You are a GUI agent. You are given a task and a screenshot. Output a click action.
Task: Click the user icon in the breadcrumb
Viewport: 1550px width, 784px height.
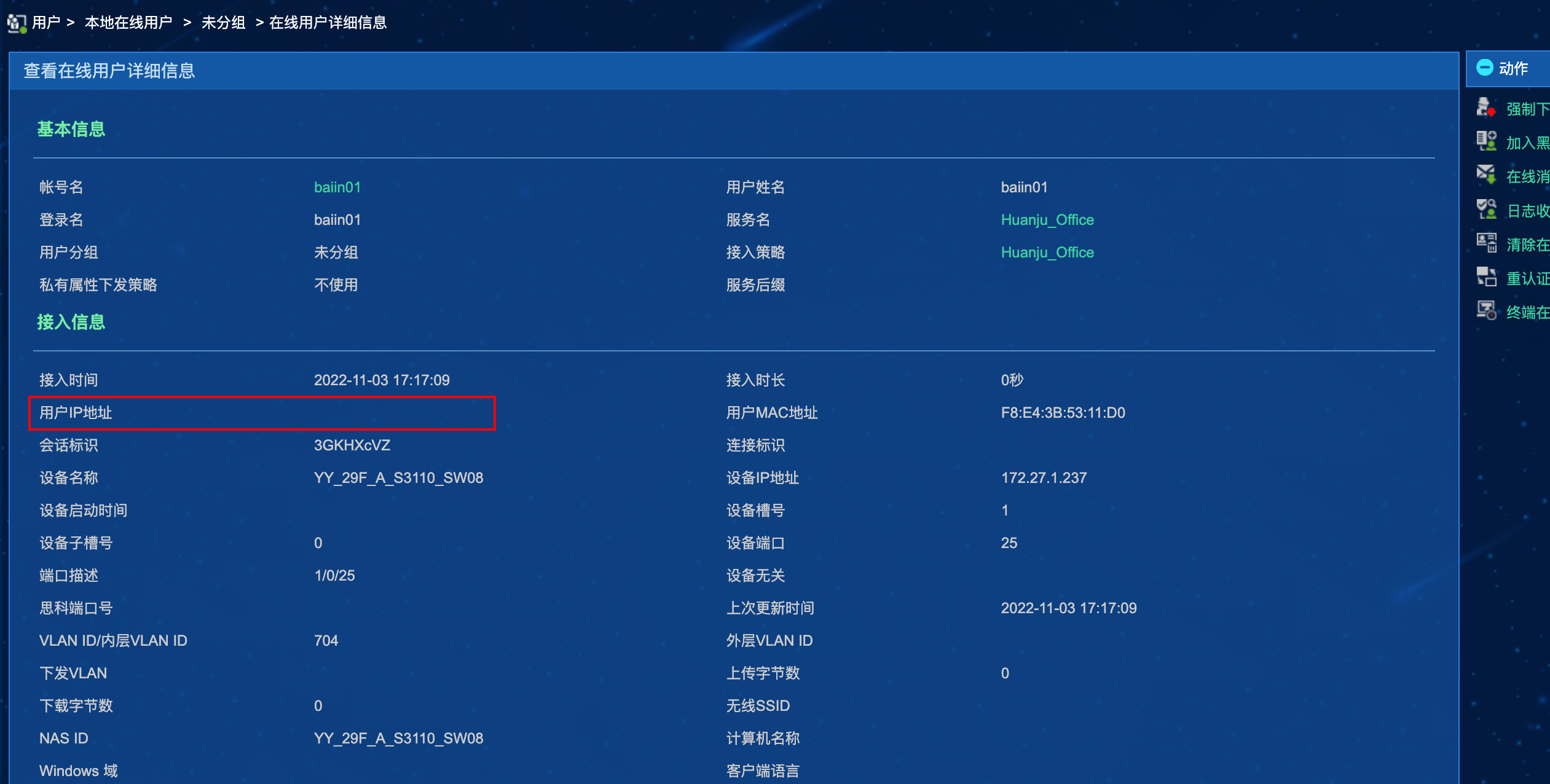pyautogui.click(x=17, y=23)
